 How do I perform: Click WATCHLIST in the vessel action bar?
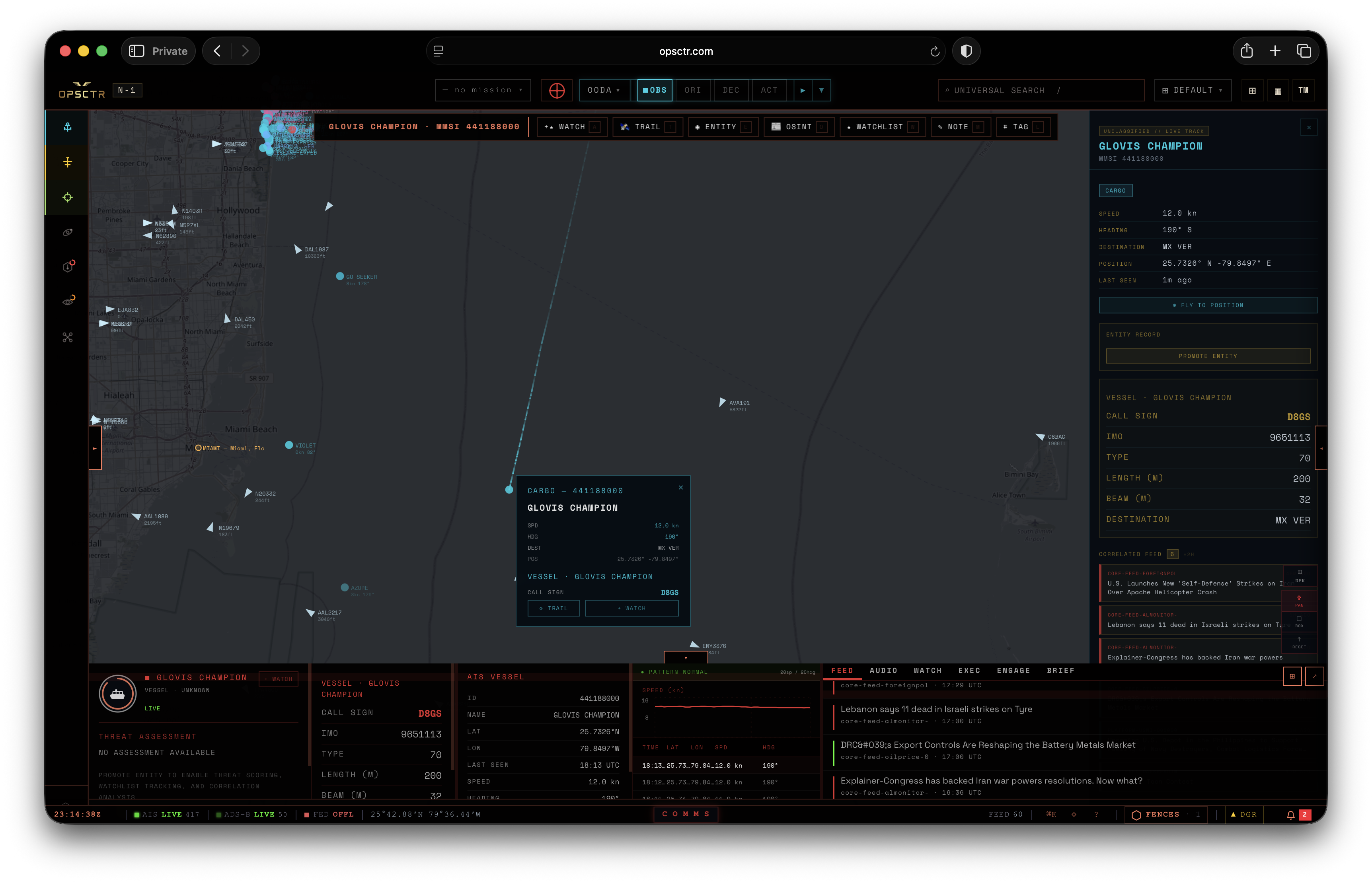tap(883, 127)
